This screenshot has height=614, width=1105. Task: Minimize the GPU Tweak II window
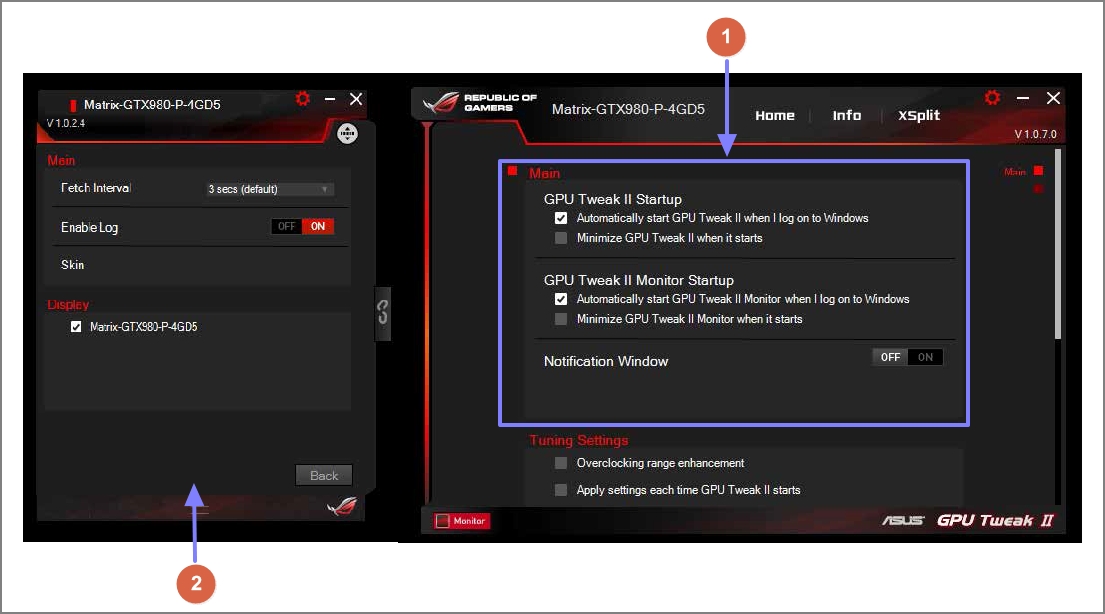click(1023, 98)
